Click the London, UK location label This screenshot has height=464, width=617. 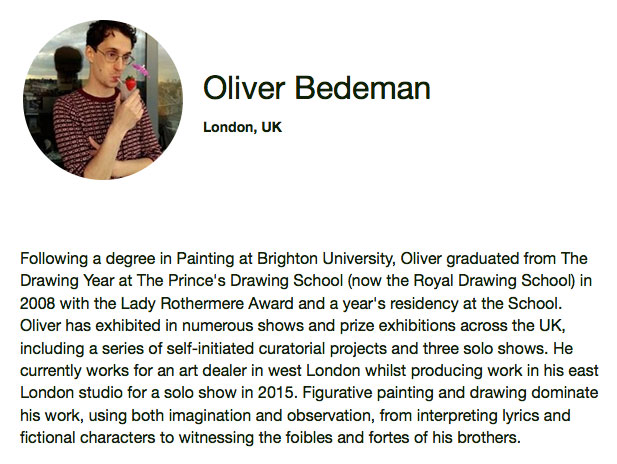pyautogui.click(x=242, y=127)
